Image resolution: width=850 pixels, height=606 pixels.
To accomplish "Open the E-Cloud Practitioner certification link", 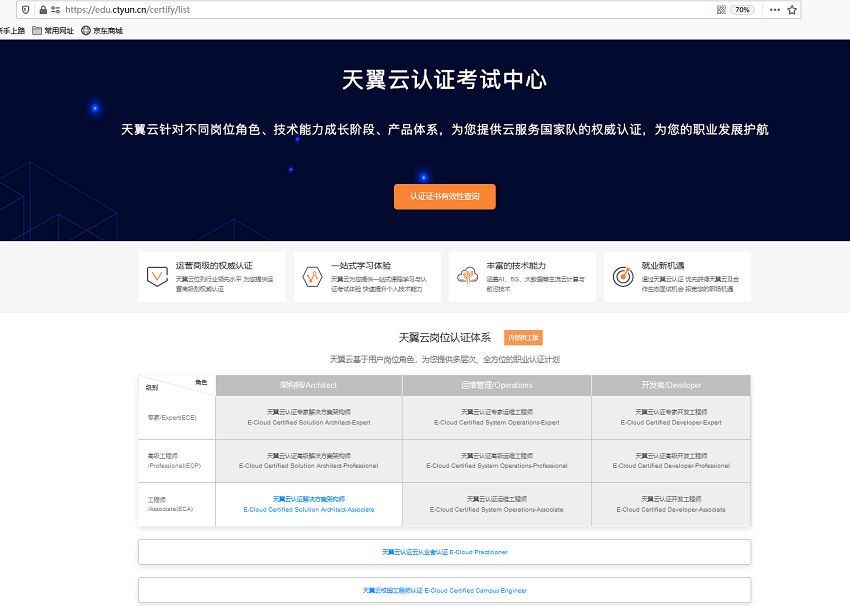I will pos(445,552).
